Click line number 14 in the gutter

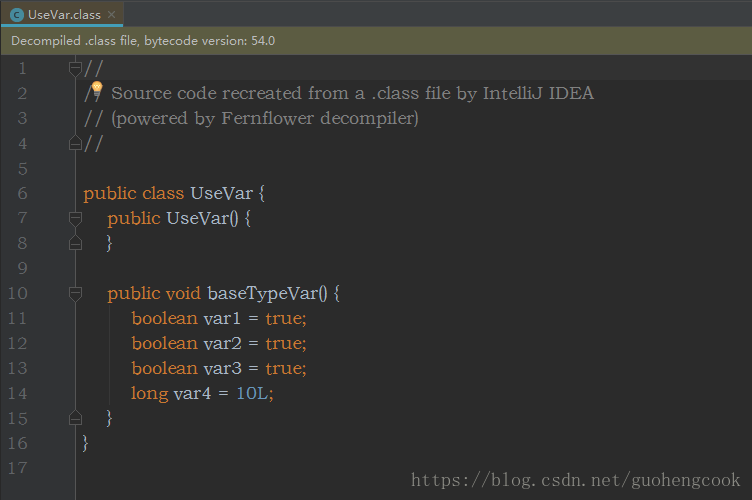pos(18,393)
